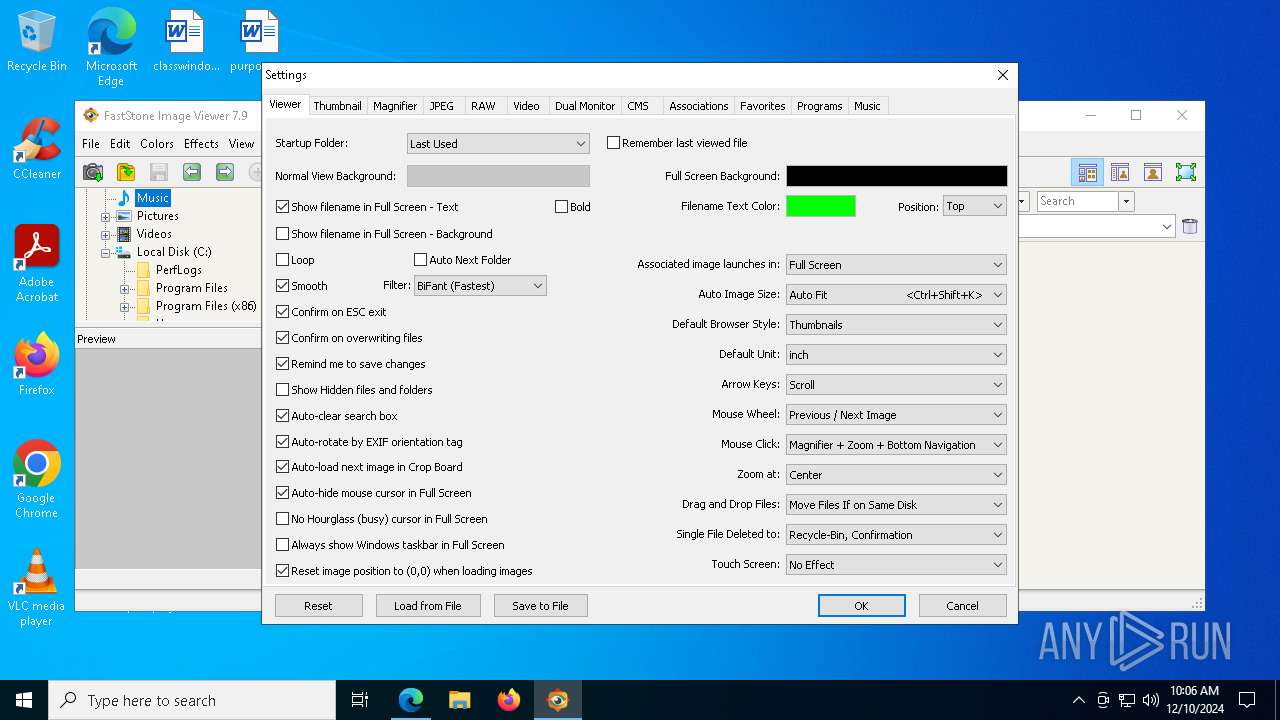The image size is (1280, 720).
Task: Open the Recycle Bin desktop icon
Action: pos(37,42)
